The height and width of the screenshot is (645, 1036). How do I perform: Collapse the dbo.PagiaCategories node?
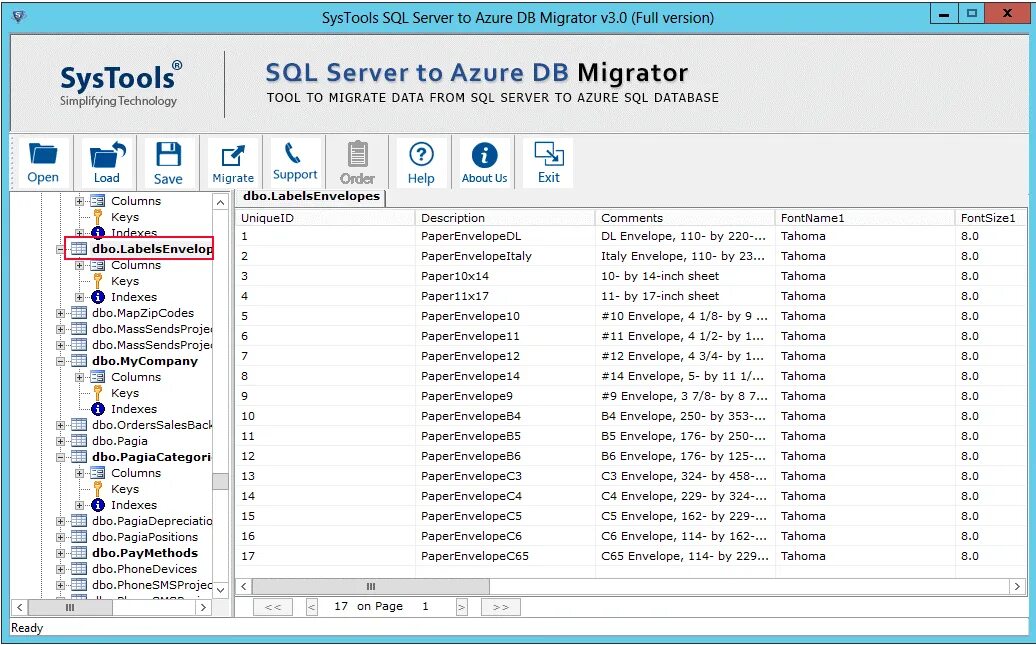pyautogui.click(x=60, y=457)
